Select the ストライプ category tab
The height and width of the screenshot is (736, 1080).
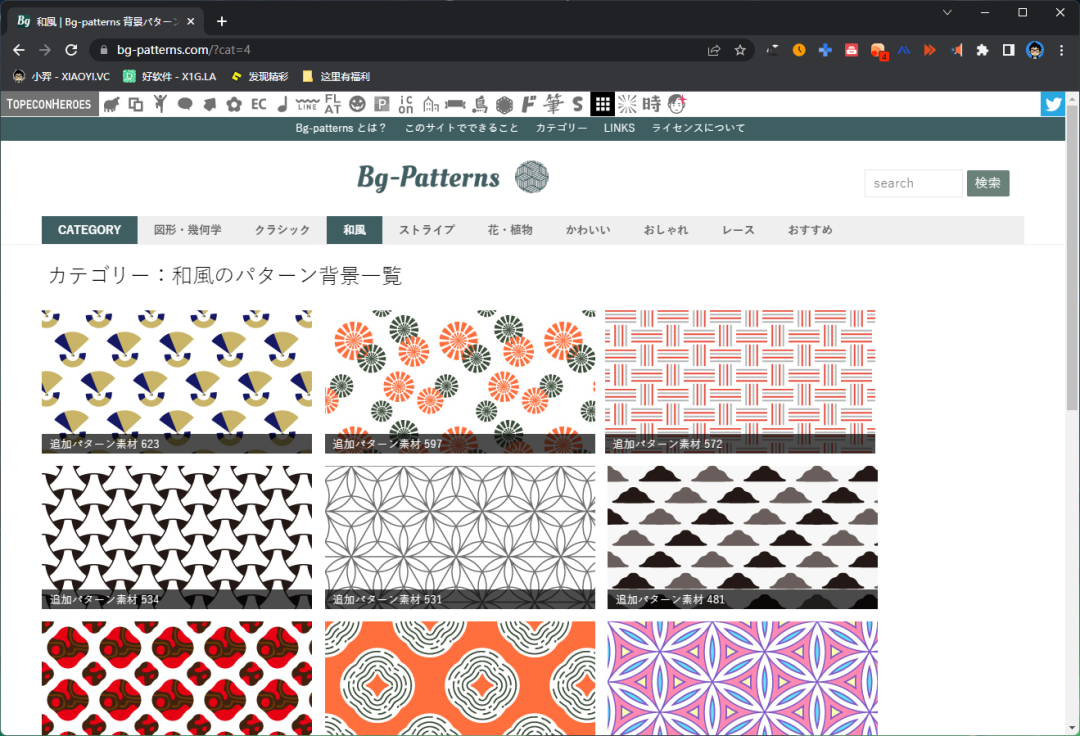[426, 230]
